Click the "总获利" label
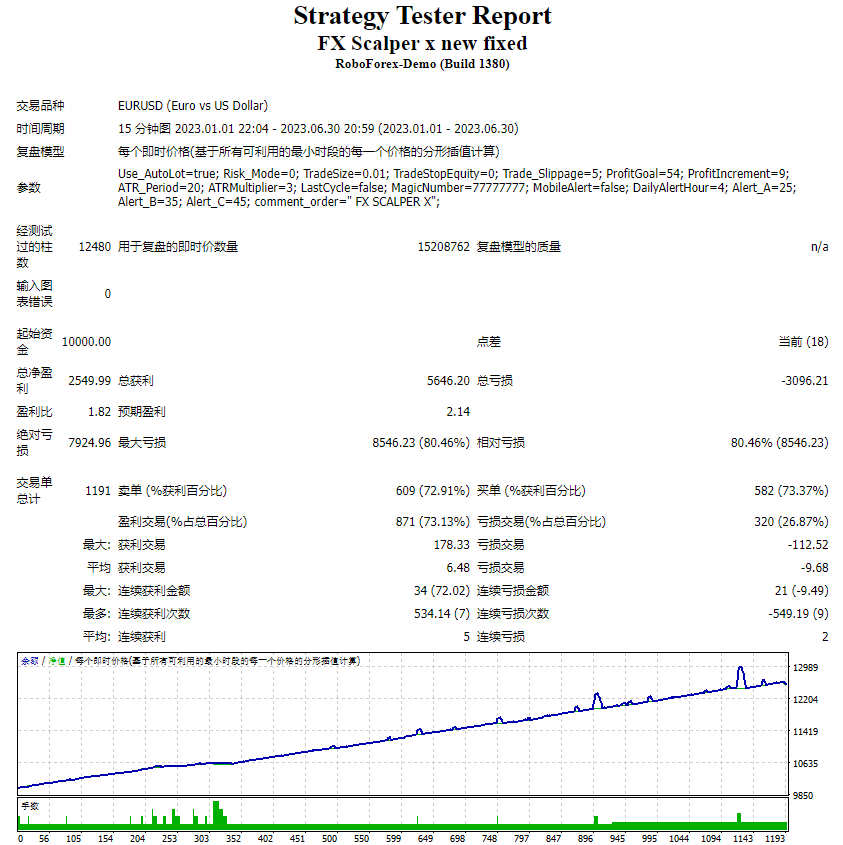Screen dimensions: 843x845 136,381
